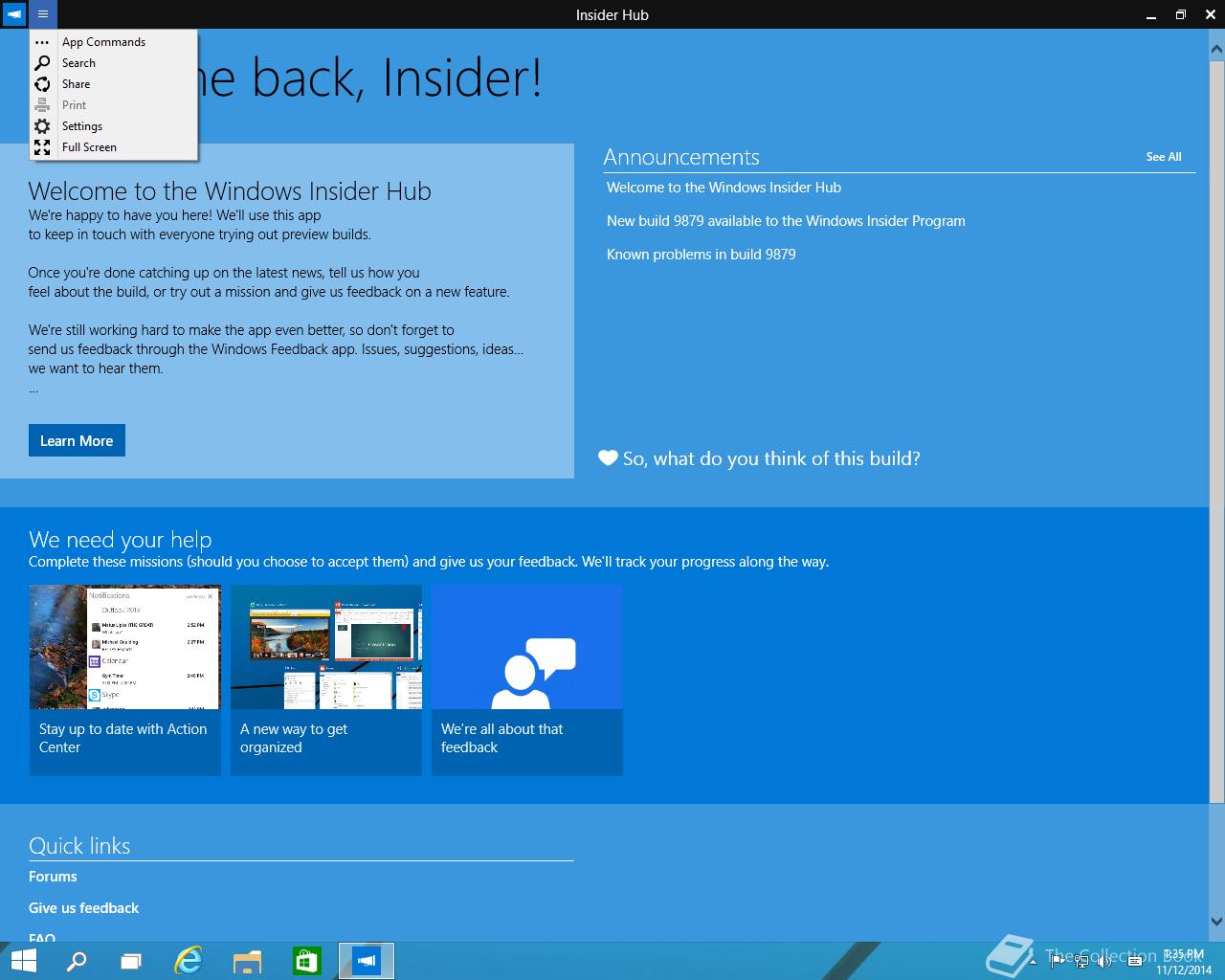Click the network tray icon
The image size is (1225, 980).
tap(1081, 961)
